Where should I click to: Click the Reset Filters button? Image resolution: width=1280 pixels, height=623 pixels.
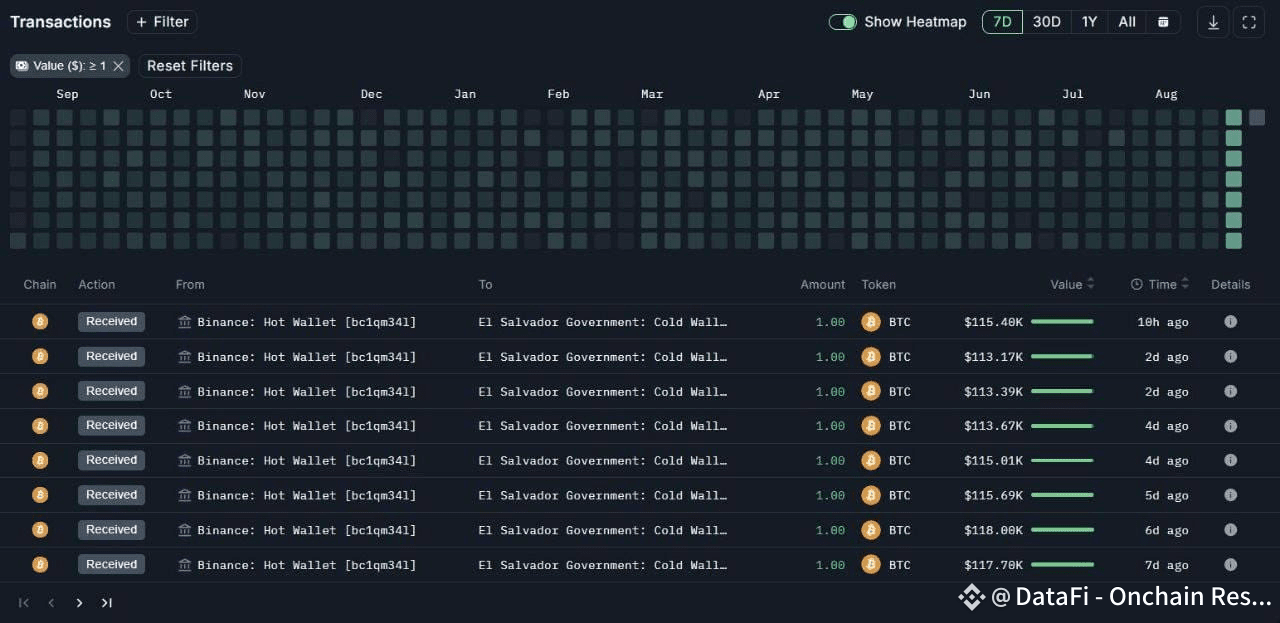click(x=190, y=66)
